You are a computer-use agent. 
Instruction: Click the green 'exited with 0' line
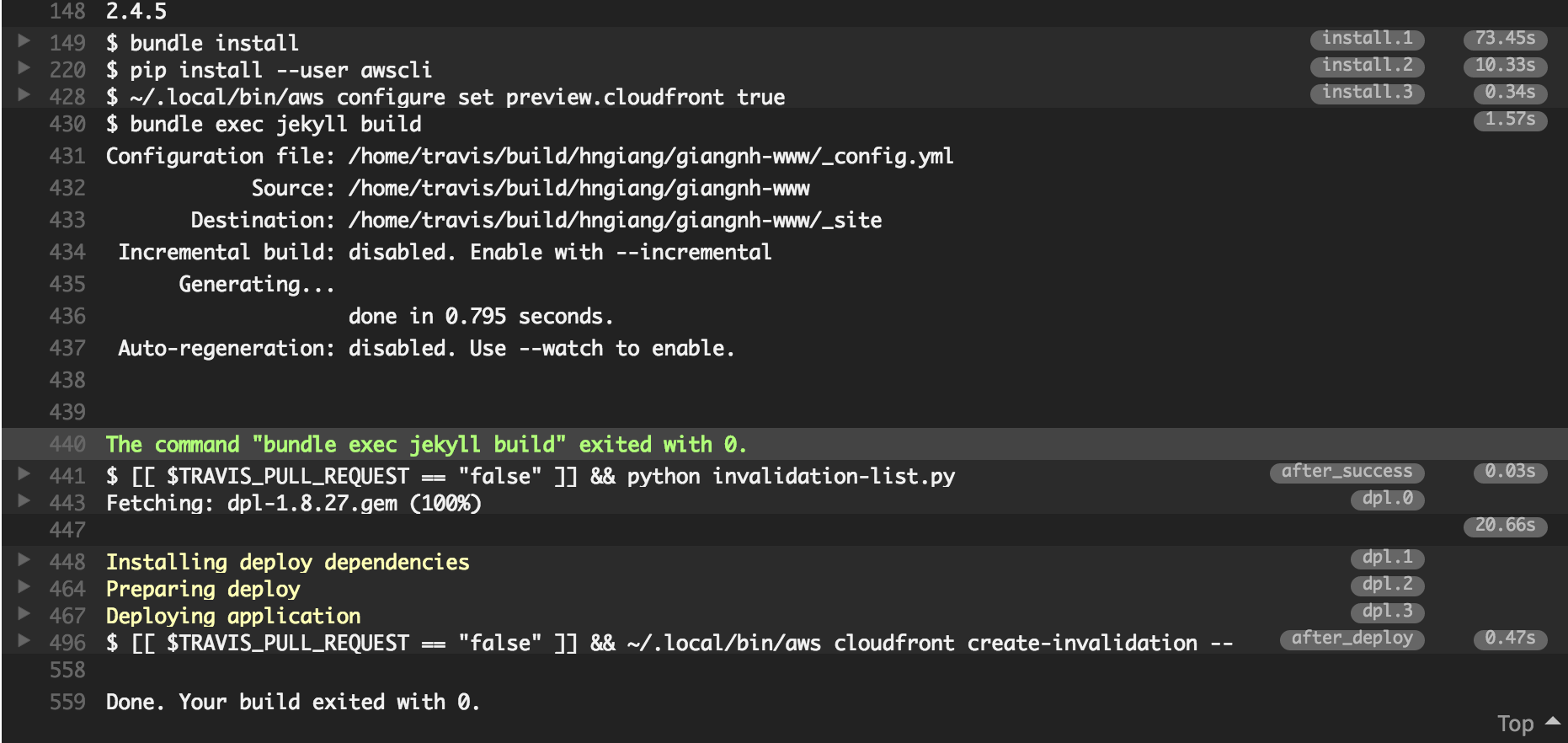(426, 444)
